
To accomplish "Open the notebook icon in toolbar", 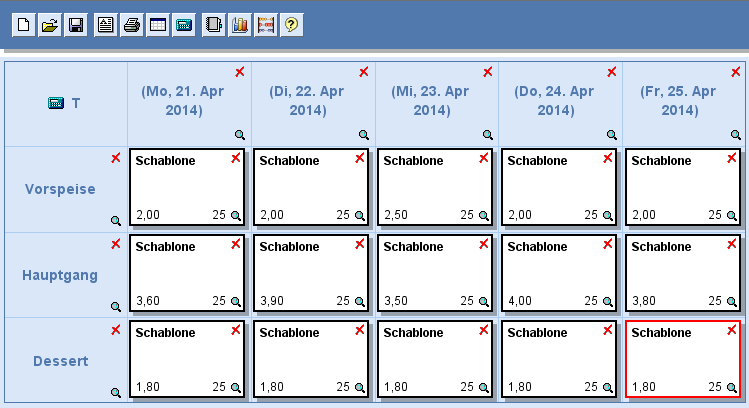I will coord(214,25).
